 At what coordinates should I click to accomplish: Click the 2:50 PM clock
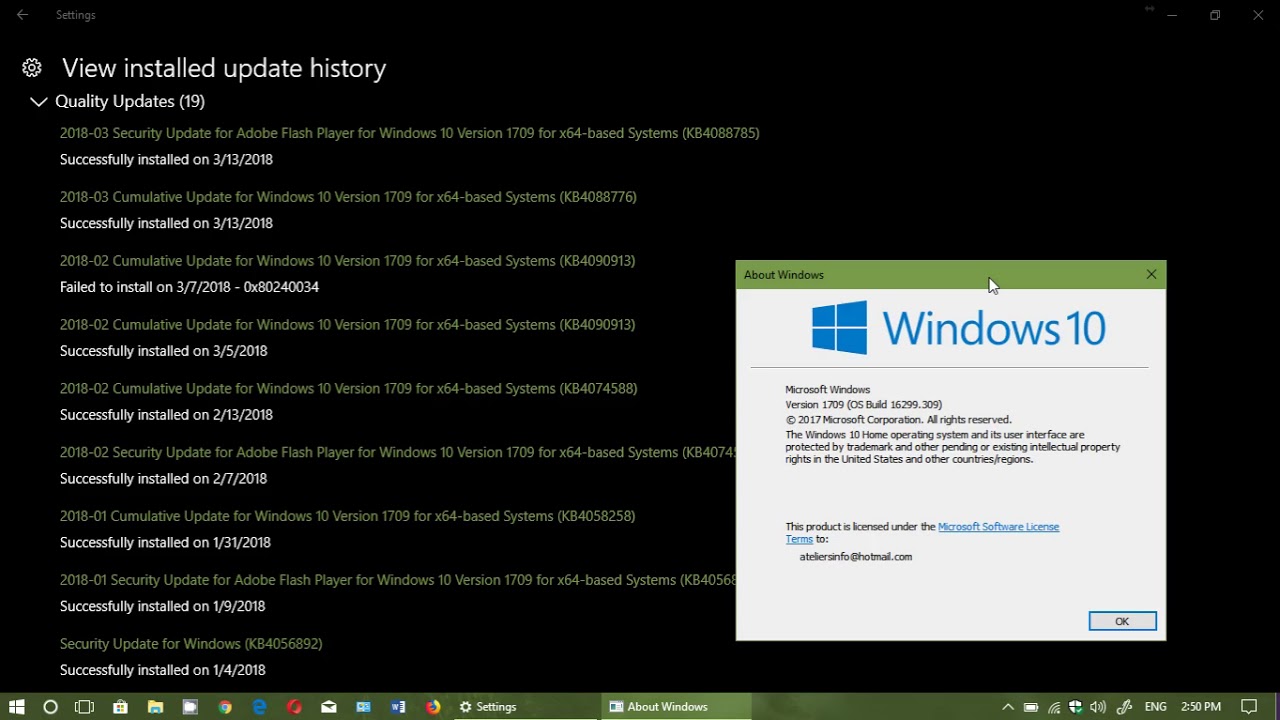[x=1200, y=707]
